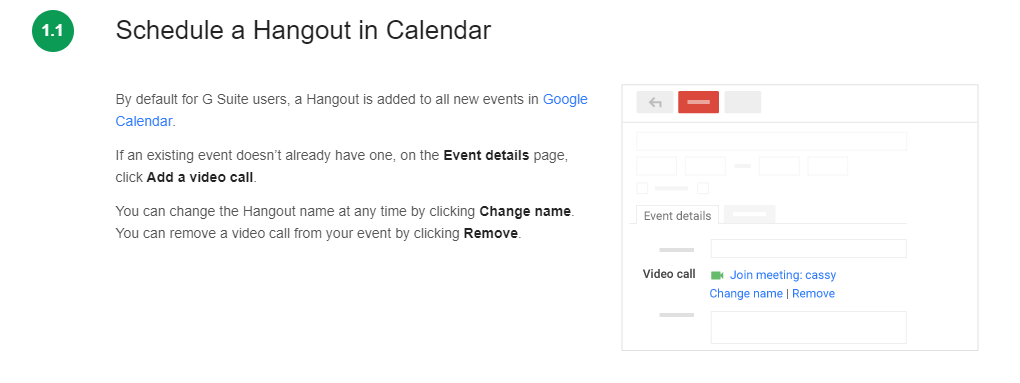Click the Change name link
Viewport: 1020px width, 383px height.
745,293
